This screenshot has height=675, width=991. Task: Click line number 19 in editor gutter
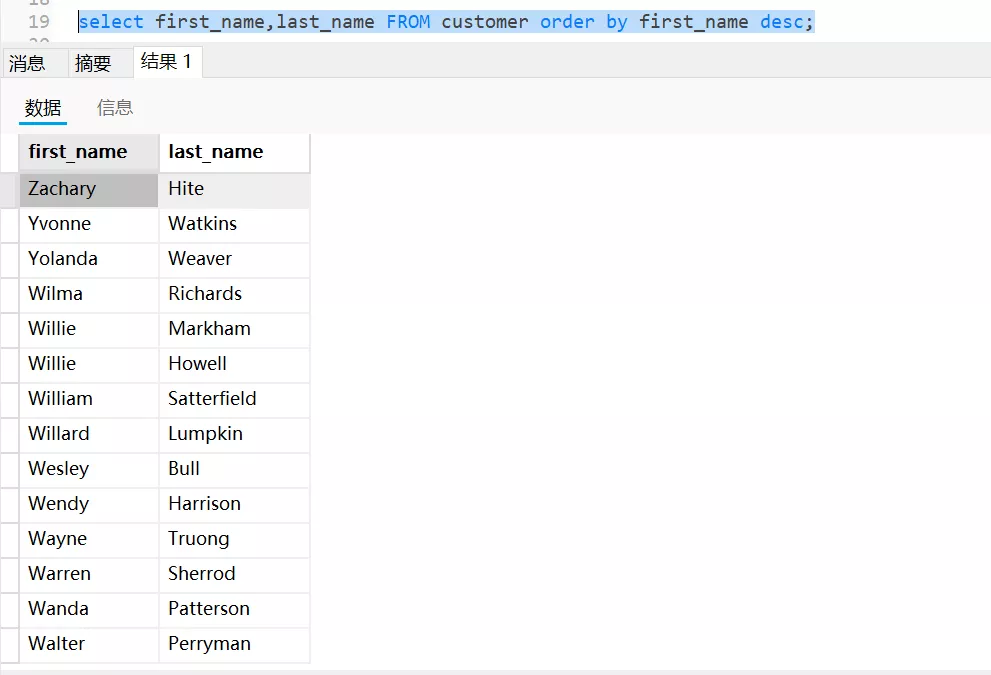click(x=38, y=22)
